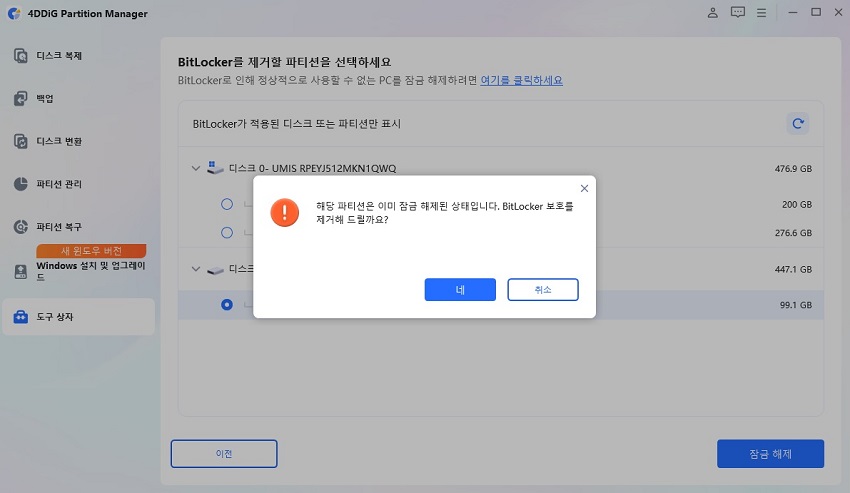Select the 276.6 GB partition radio button
The image size is (850, 493).
pyautogui.click(x=227, y=233)
